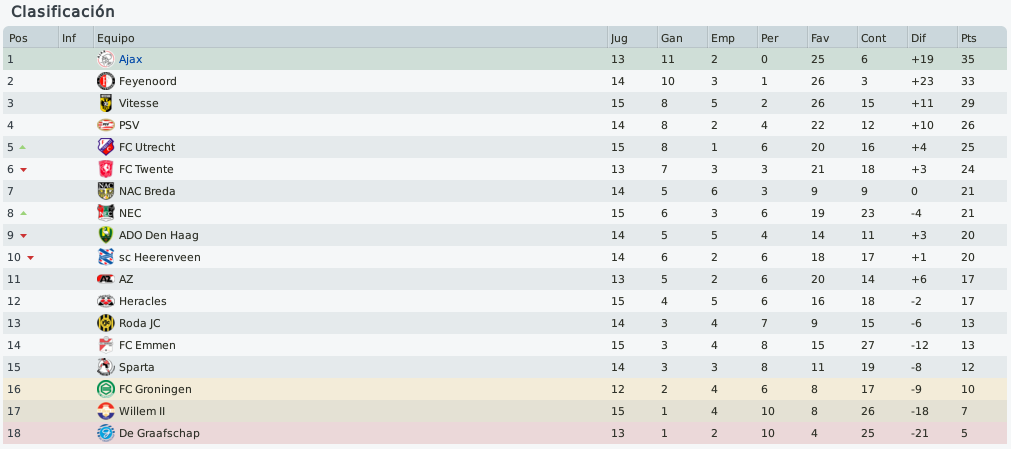Click the Ajax club crest icon
1011x449 pixels.
coord(106,59)
